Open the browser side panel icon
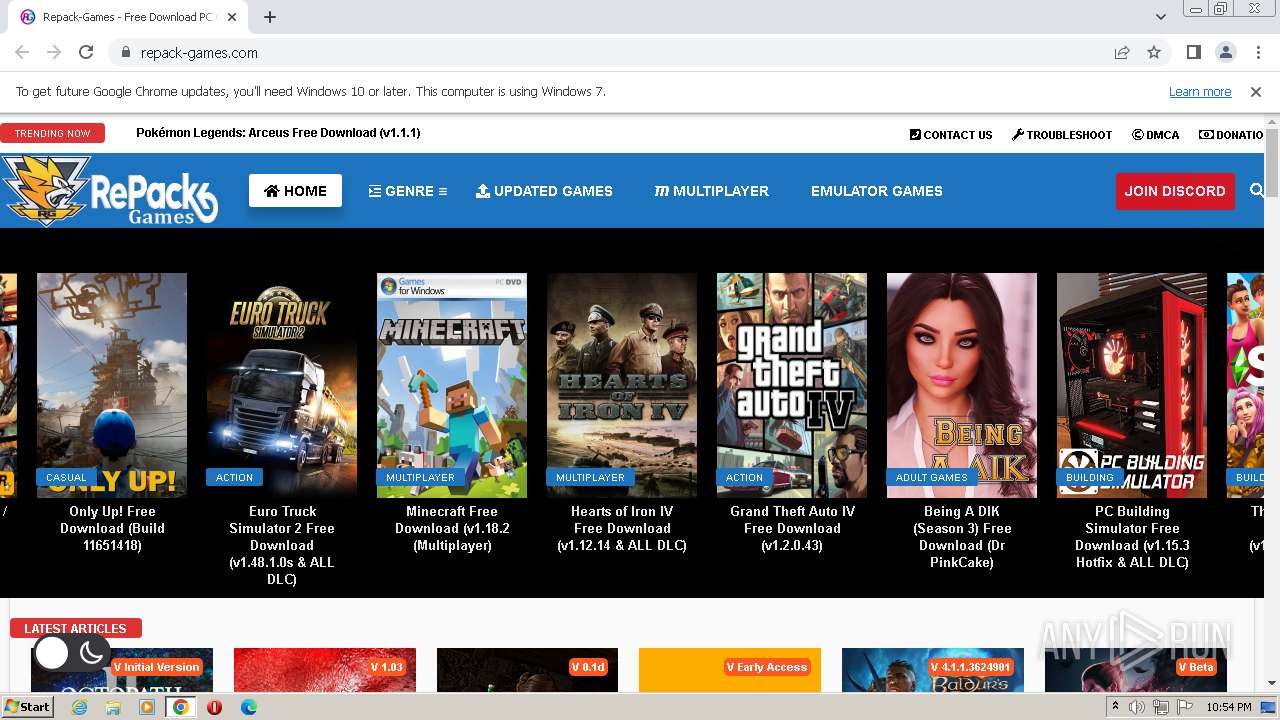Screen dimensions: 1280x720 [x=1193, y=52]
